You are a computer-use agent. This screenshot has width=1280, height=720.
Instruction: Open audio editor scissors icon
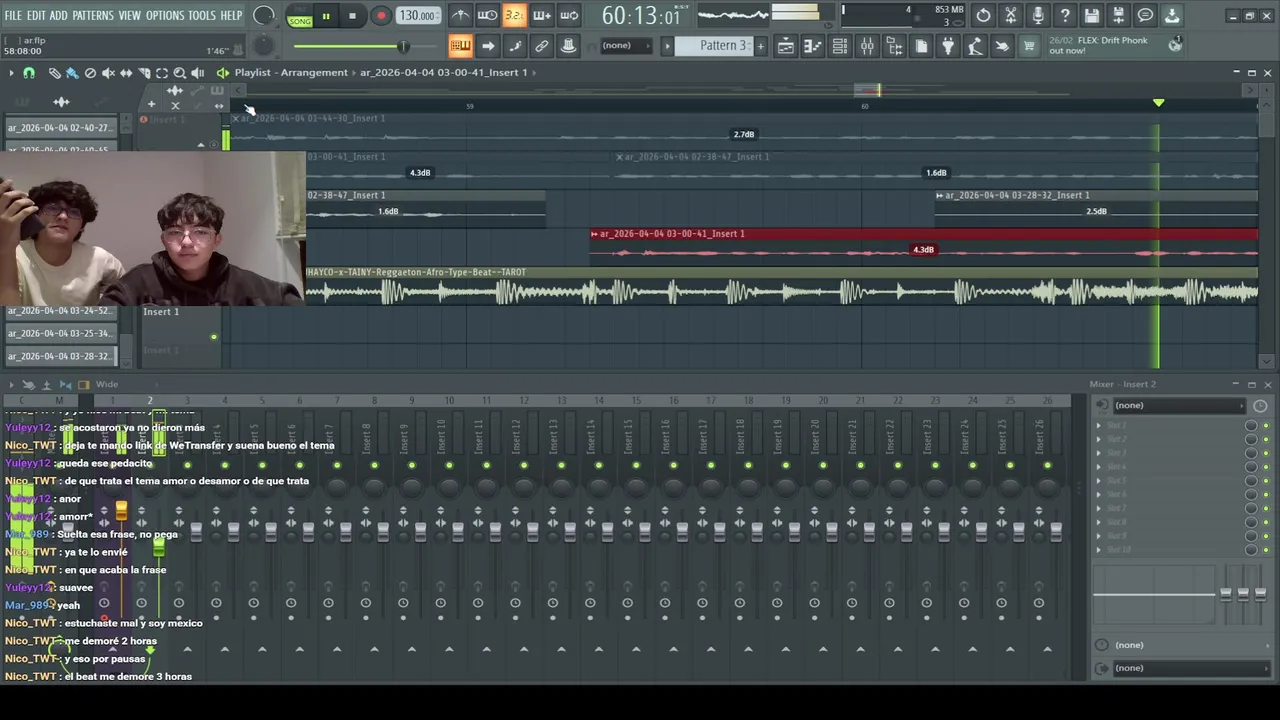click(1011, 15)
